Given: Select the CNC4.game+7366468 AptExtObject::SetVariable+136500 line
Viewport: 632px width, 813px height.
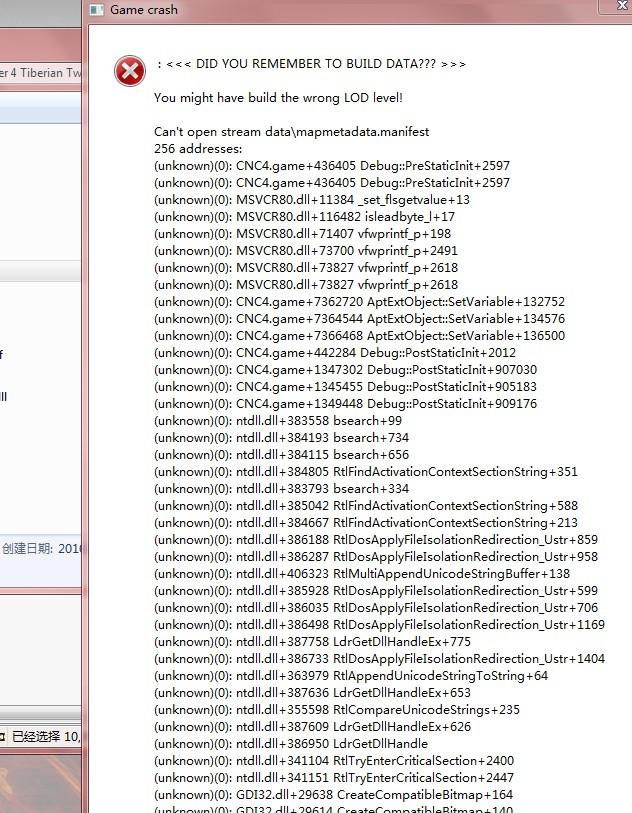Looking at the screenshot, I should (359, 336).
